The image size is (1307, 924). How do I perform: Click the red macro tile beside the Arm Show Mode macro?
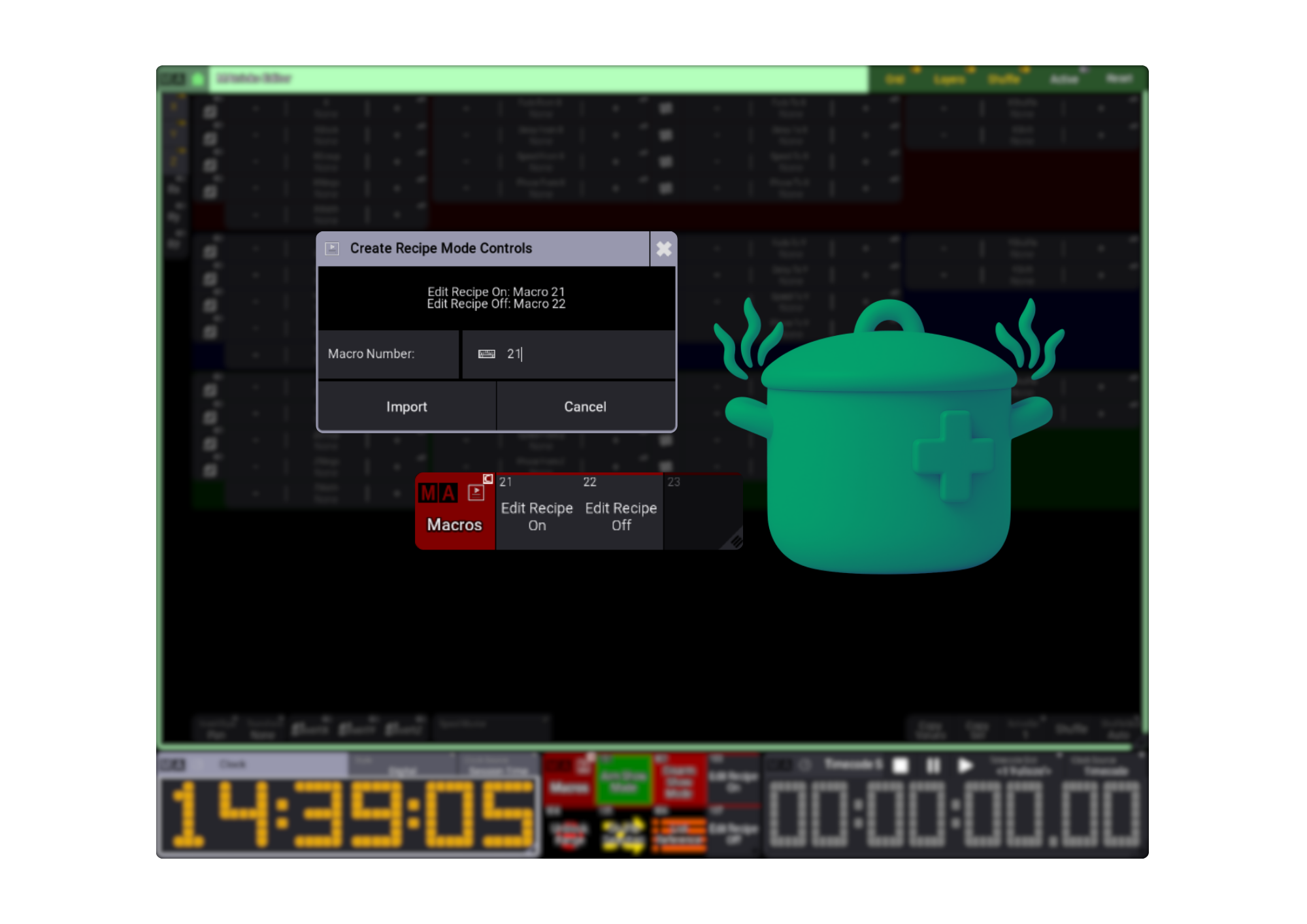click(680, 780)
